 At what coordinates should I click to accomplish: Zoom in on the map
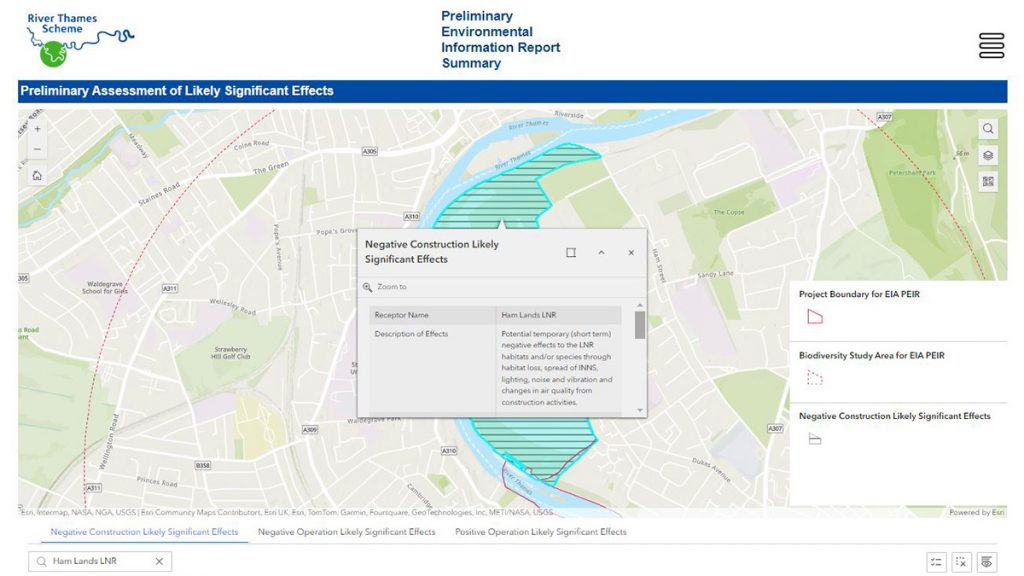[x=37, y=129]
